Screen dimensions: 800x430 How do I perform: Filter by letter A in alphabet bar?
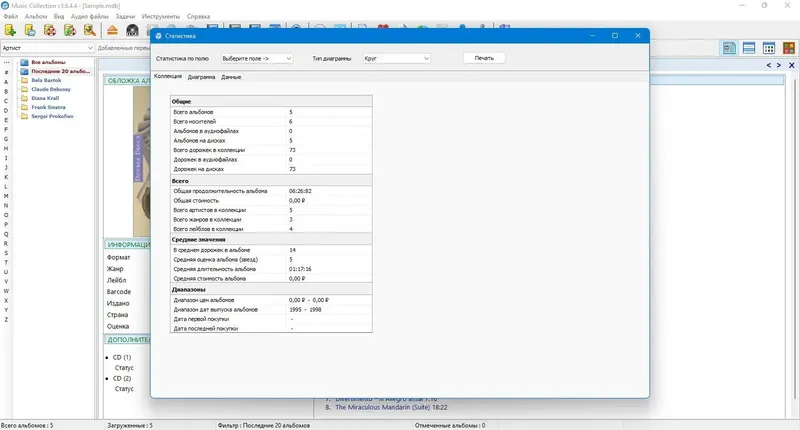tap(6, 82)
